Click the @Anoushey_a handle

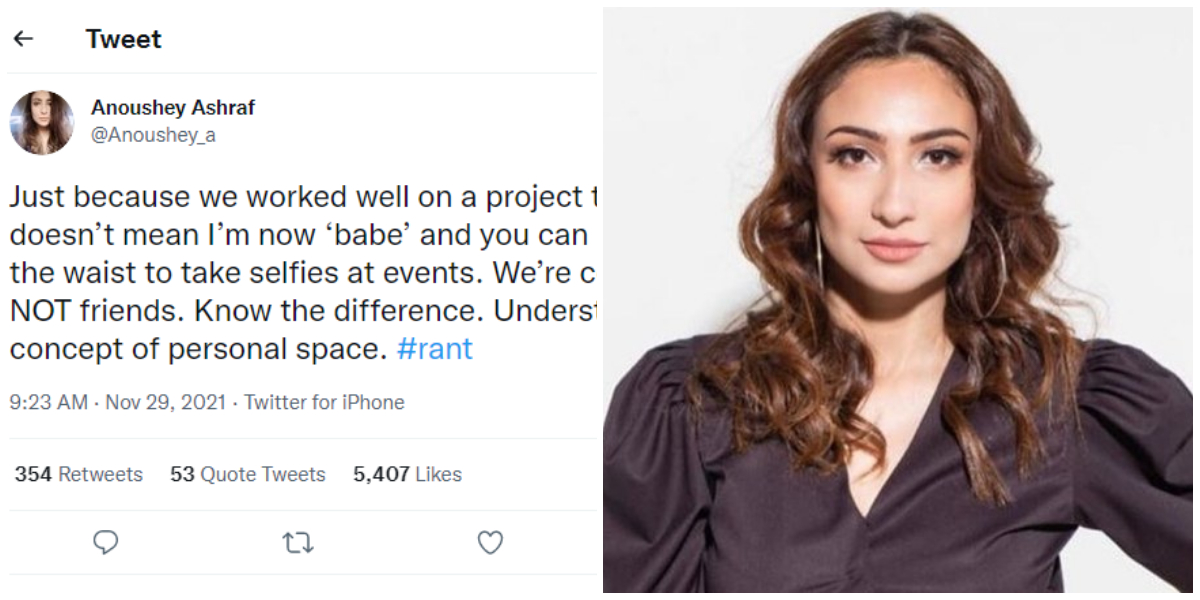(153, 136)
